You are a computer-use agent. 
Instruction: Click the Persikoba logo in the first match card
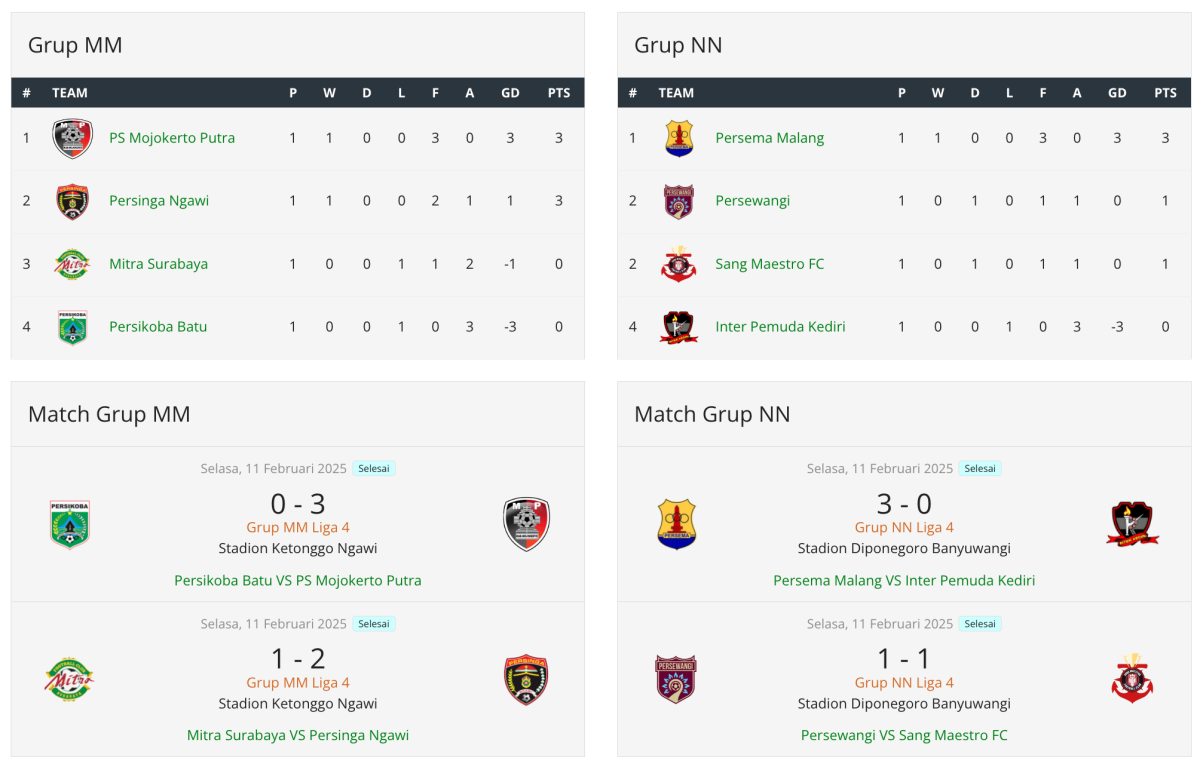69,524
